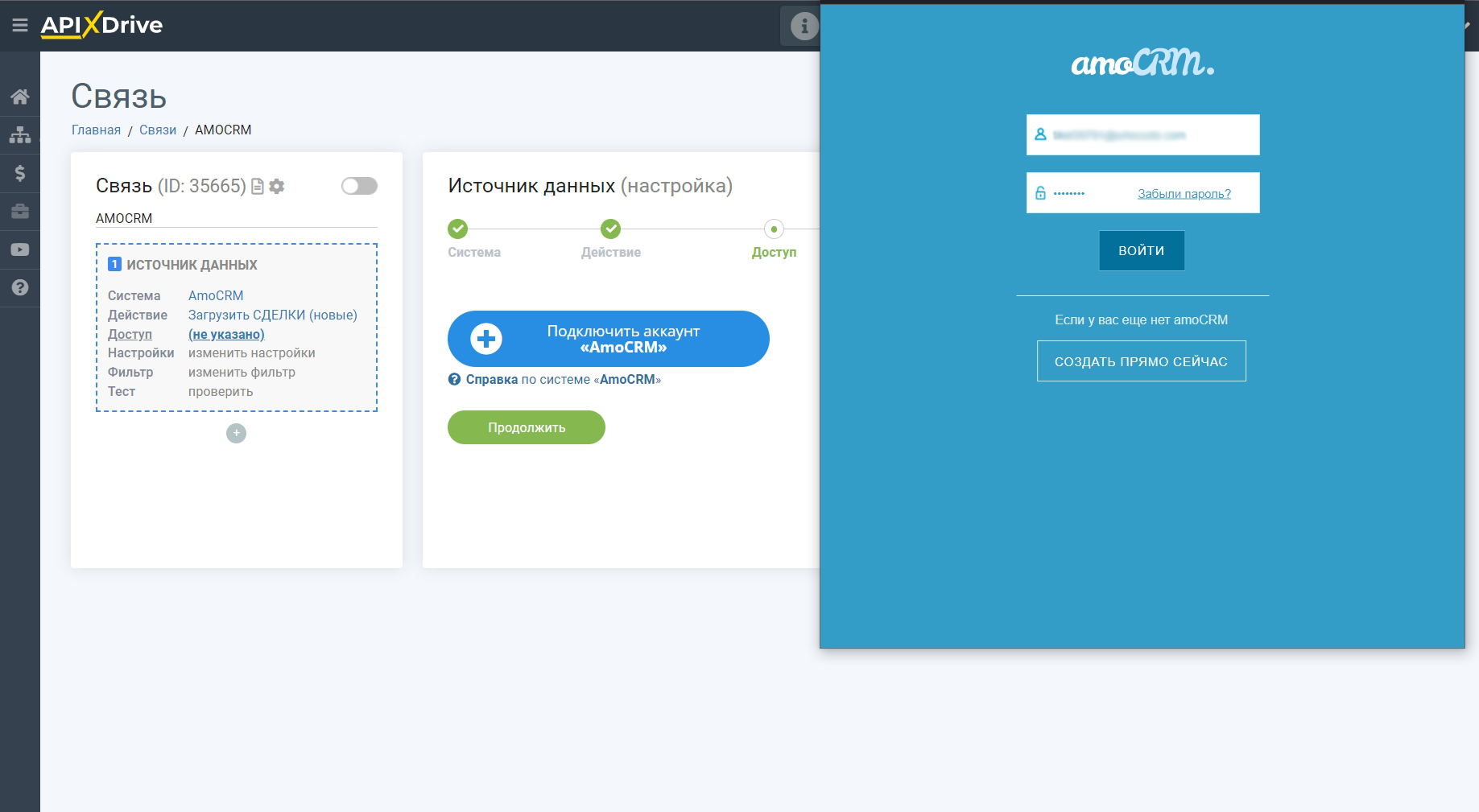Click the Доступ step indicator

point(774,229)
